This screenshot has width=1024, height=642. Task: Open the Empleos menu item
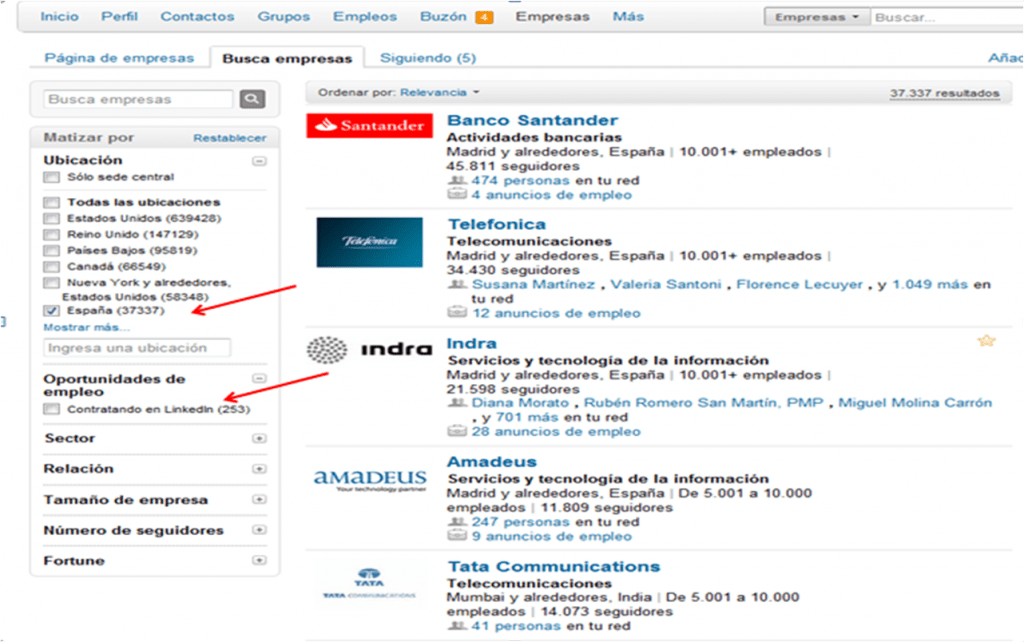365,16
